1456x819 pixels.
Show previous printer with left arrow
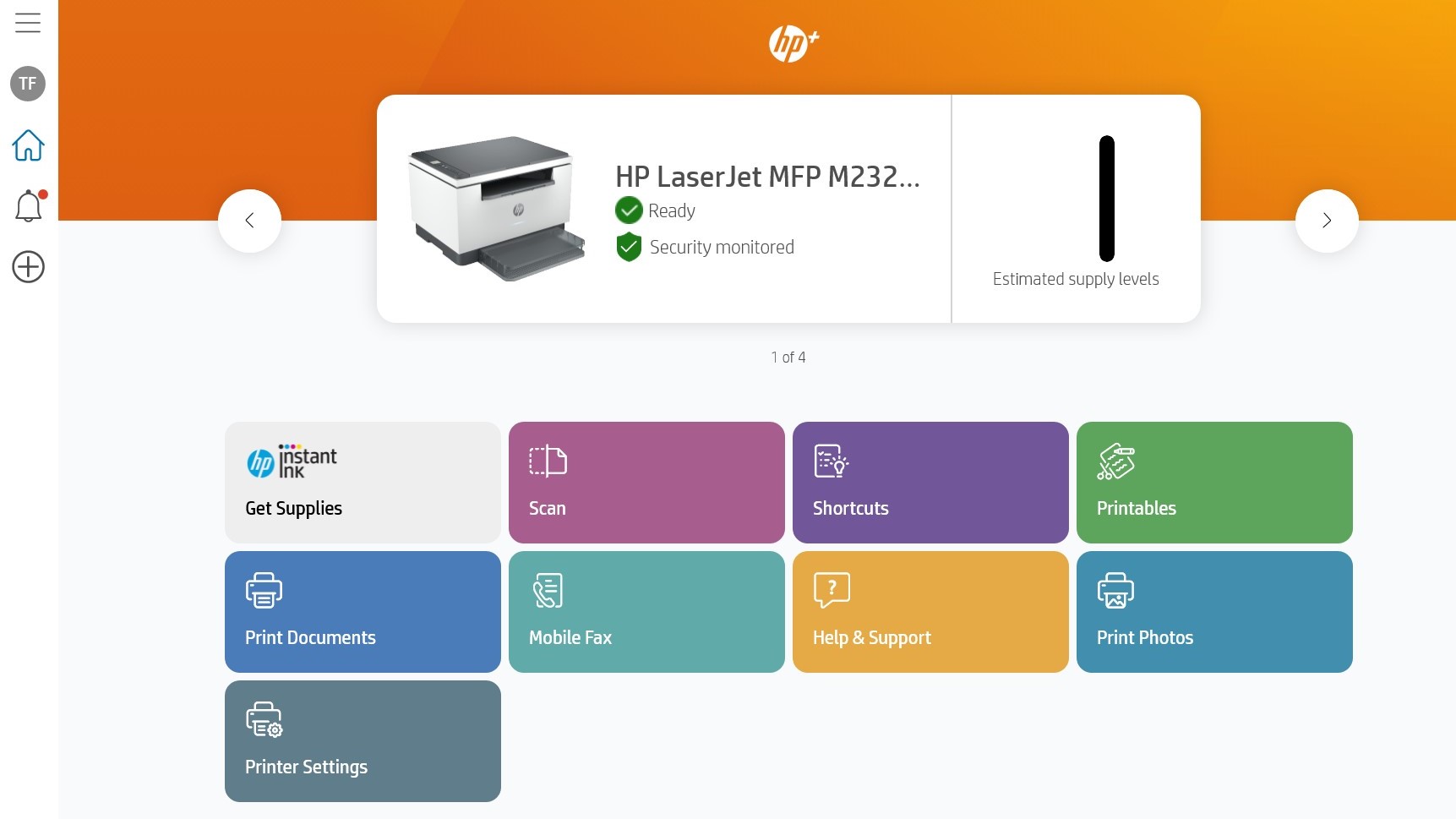[x=249, y=221]
